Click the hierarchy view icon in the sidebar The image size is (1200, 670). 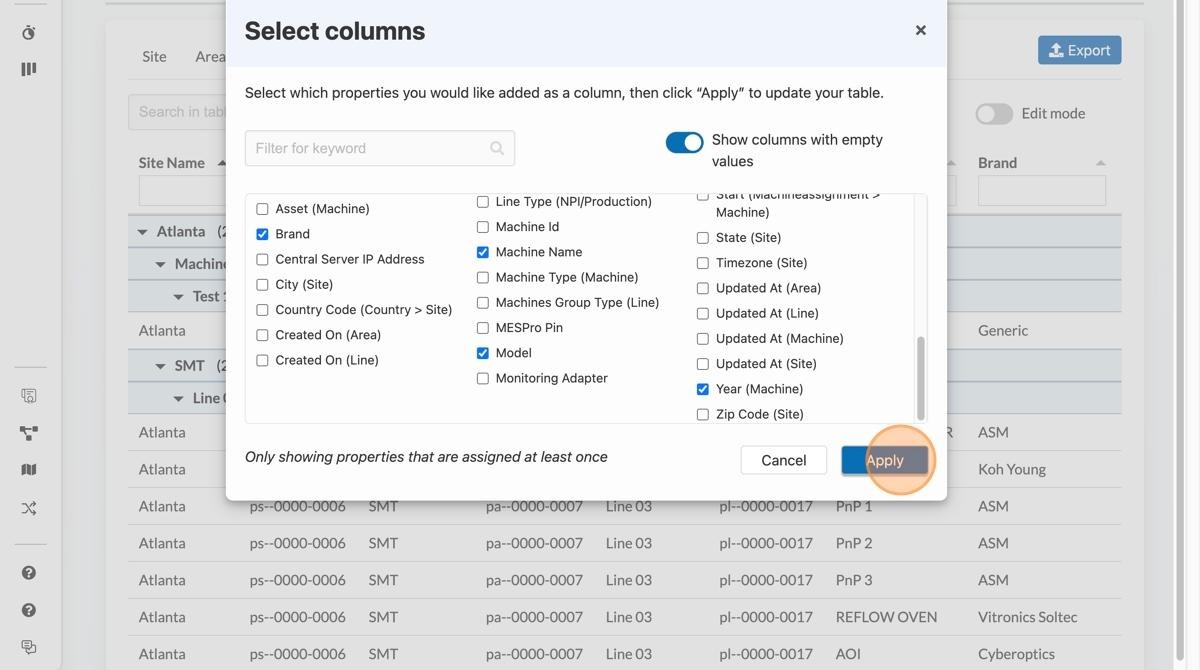(x=29, y=432)
